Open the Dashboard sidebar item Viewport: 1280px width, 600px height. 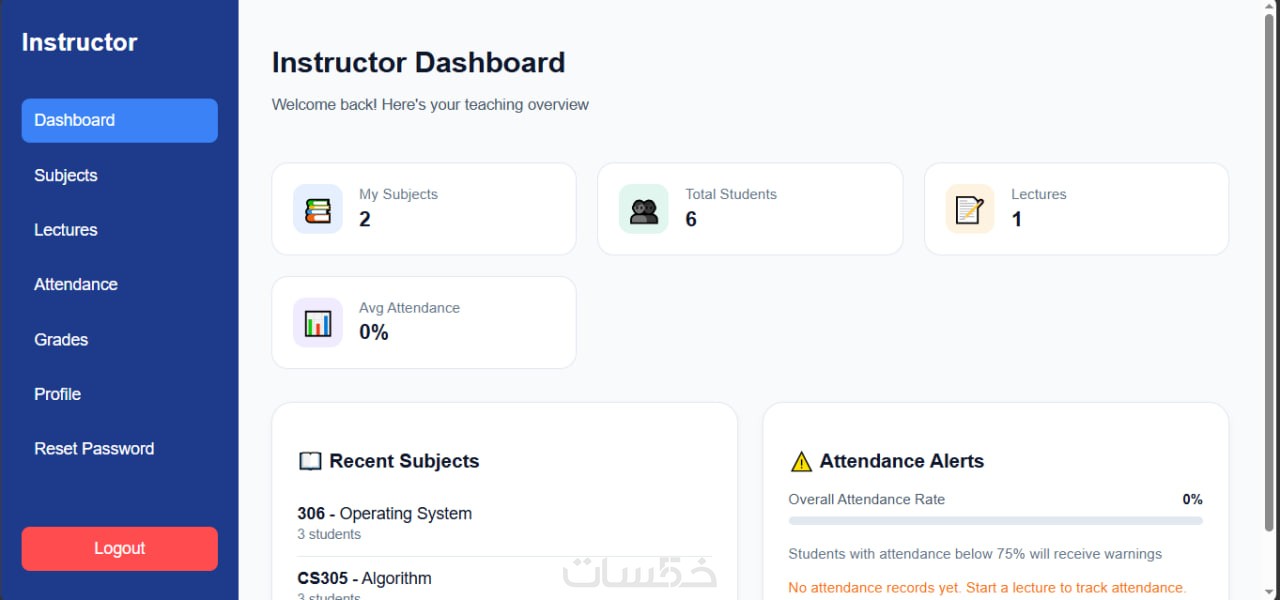click(x=120, y=120)
